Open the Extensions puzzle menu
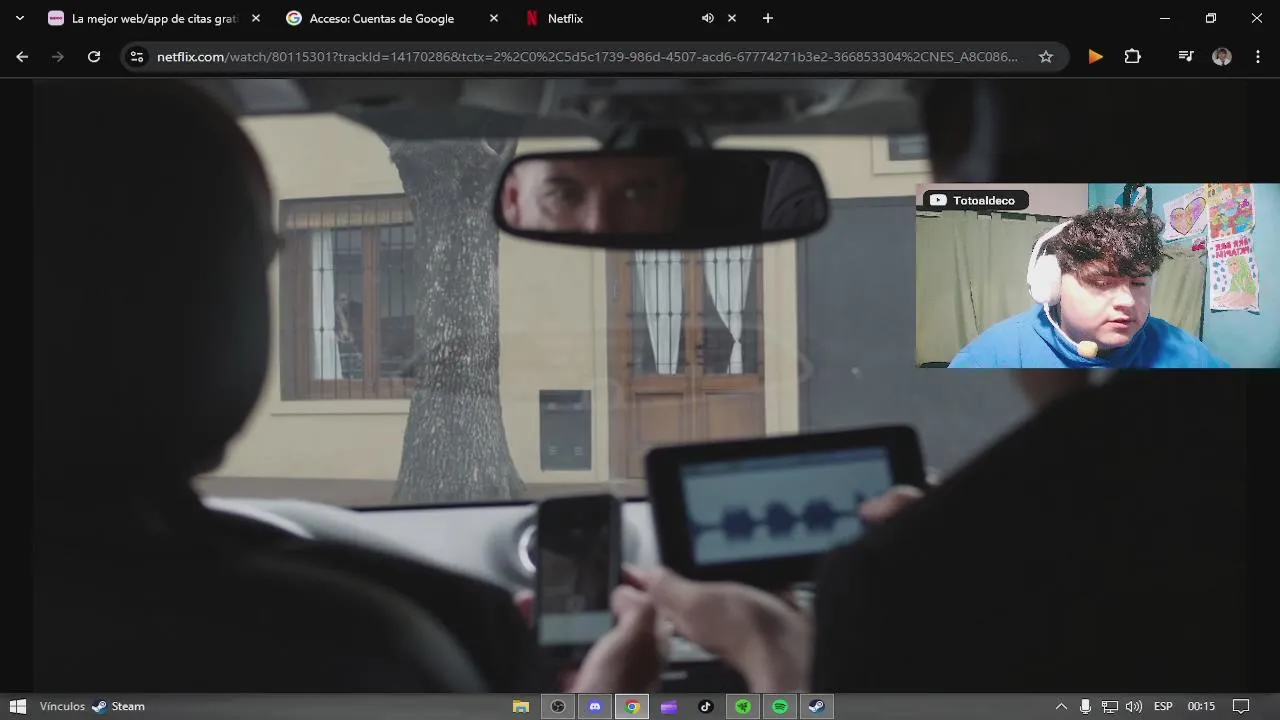The image size is (1280, 720). (x=1133, y=57)
